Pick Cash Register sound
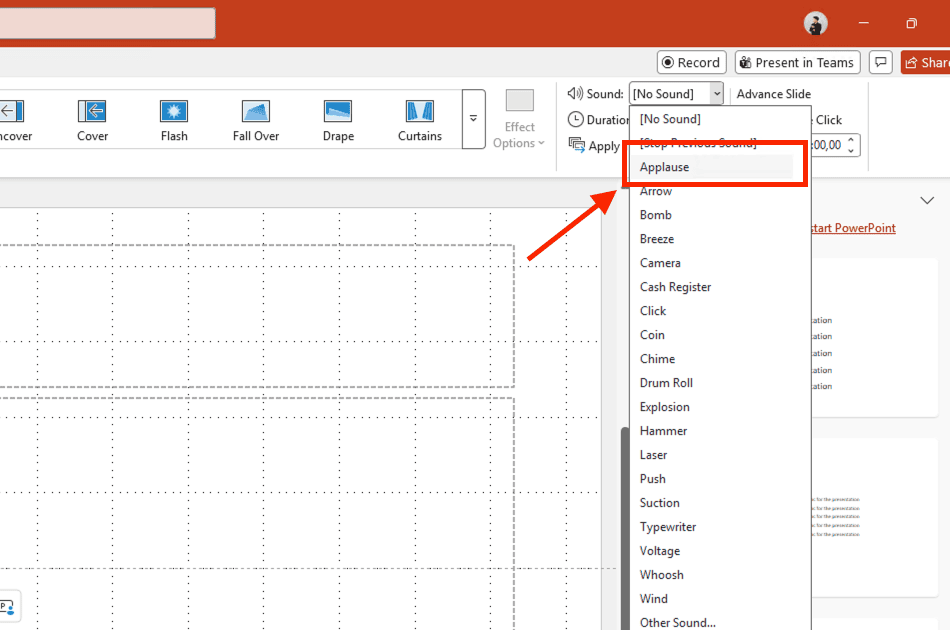950x630 pixels. point(720,287)
